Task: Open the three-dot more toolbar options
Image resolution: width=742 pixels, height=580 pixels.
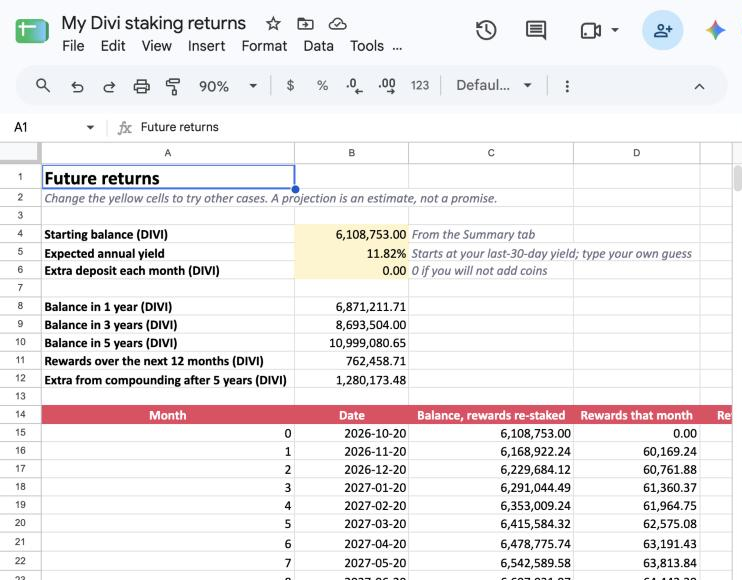Action: click(x=567, y=87)
